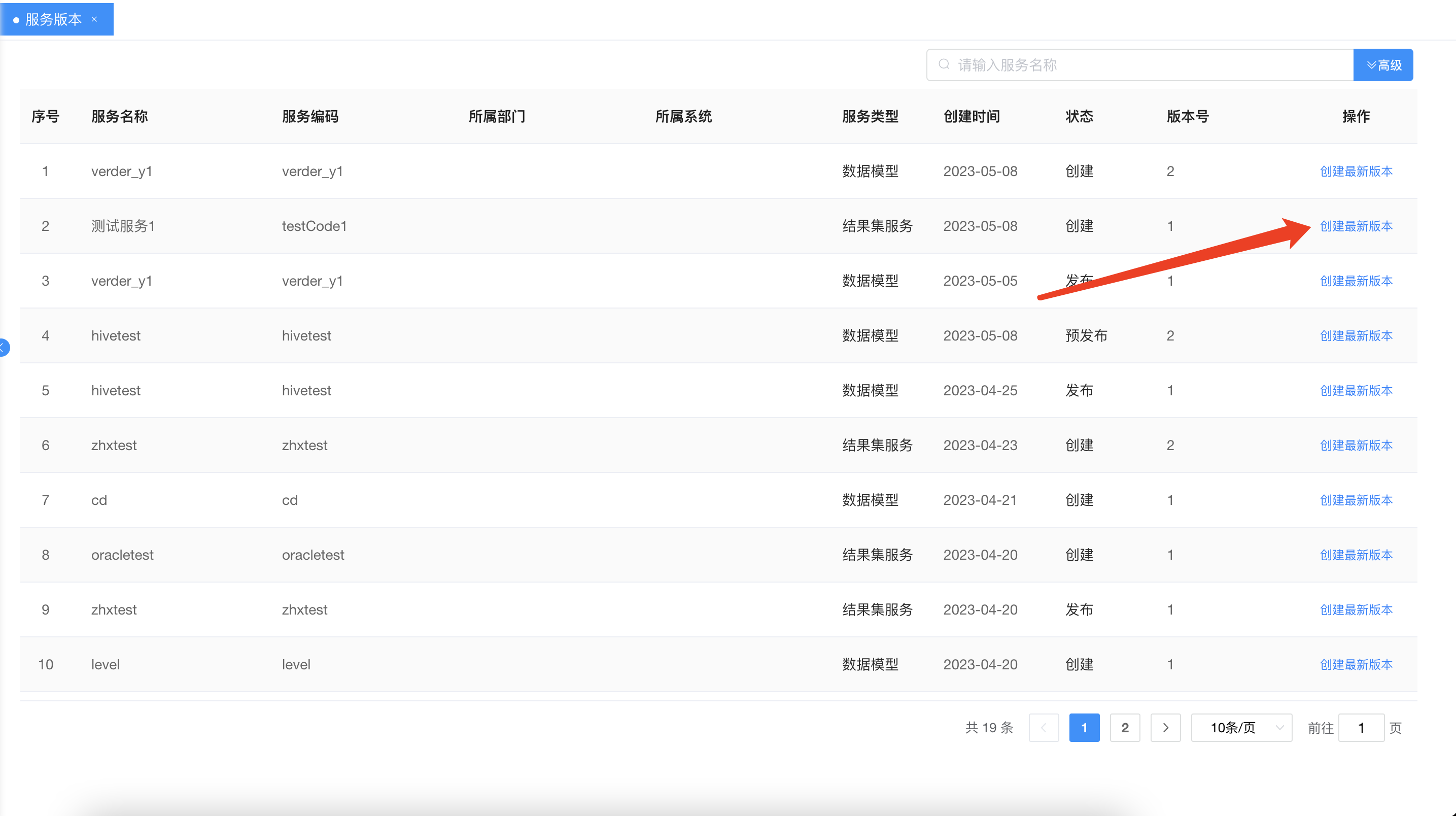Click the page size chevron arrow
The height and width of the screenshot is (816, 1456).
tap(1279, 727)
